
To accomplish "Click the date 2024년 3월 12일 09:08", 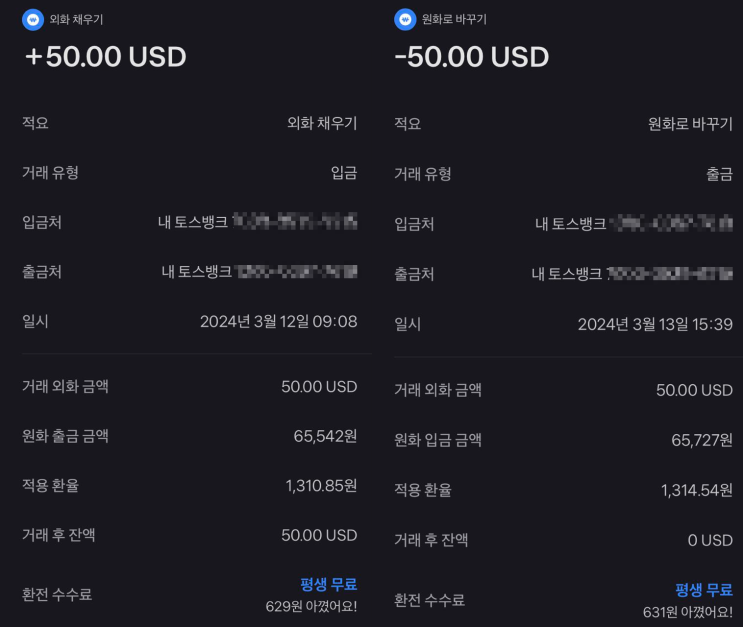I will coord(278,321).
